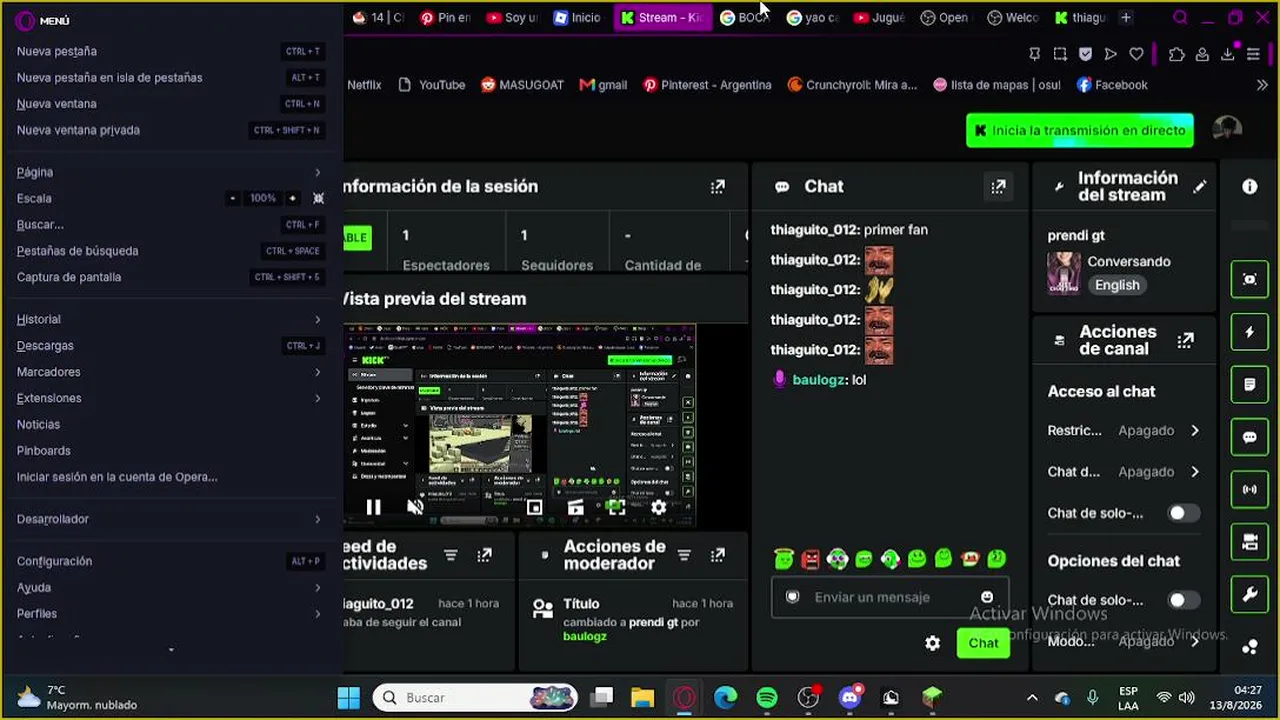Screen dimensions: 1280x720
Task: Decrease page zoom in Escala row
Action: coord(233,198)
